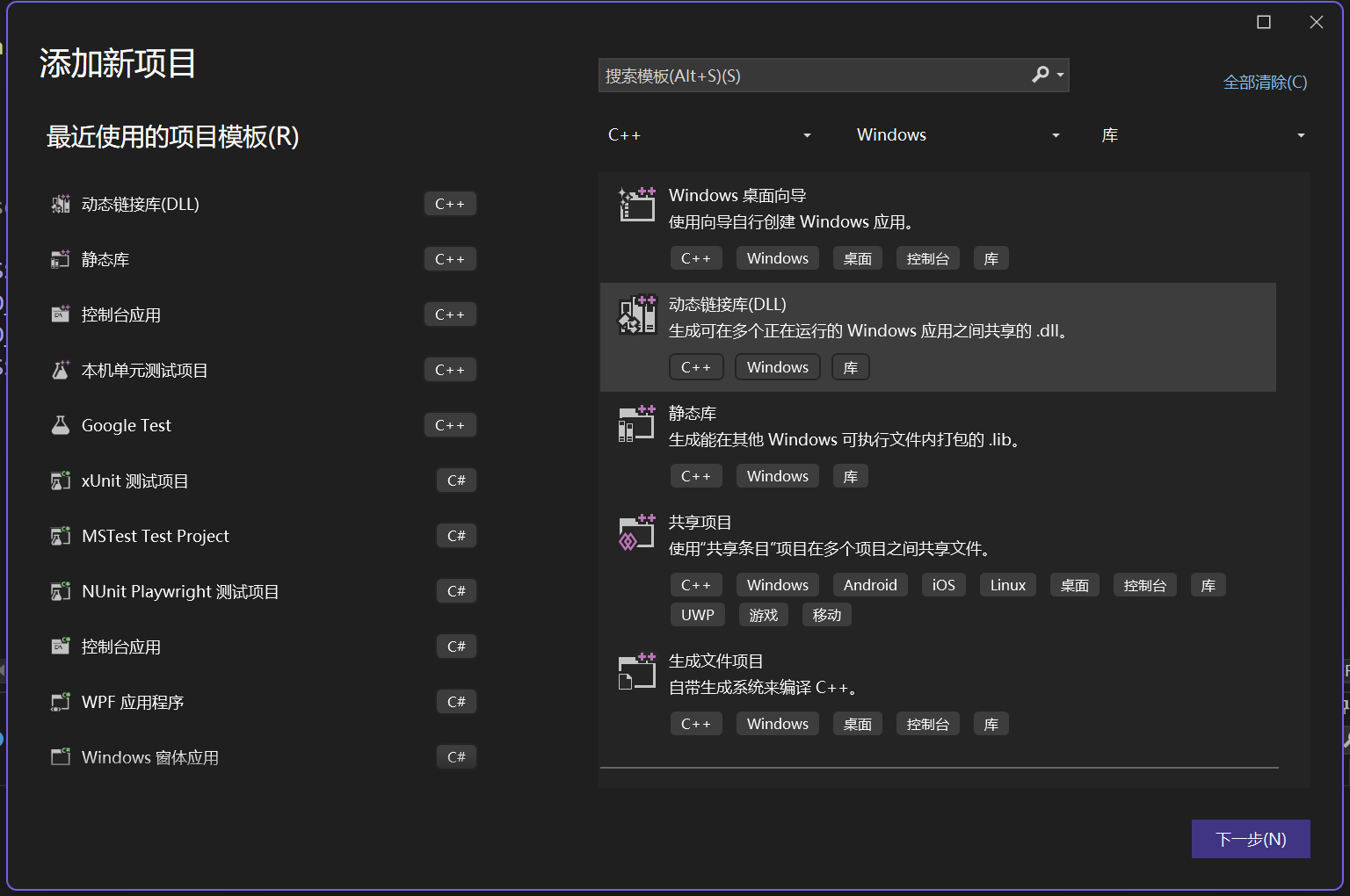This screenshot has height=896, width=1350.
Task: Click the 桌面 tag under Windows 桌面向导
Action: [858, 258]
